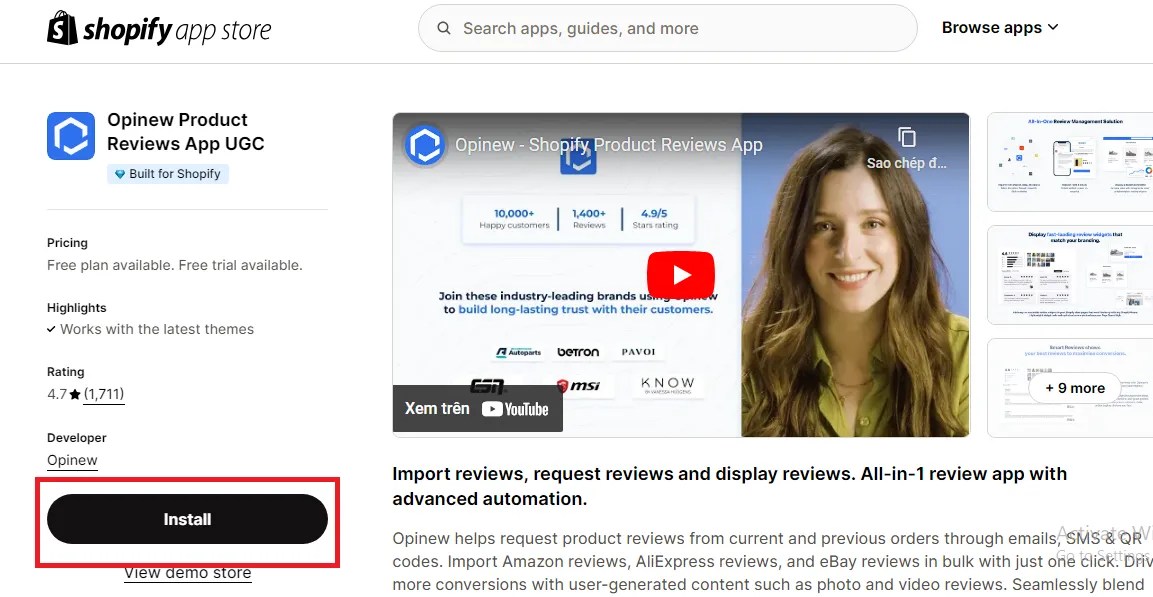Click the Opinew logo inside the video thumbnail
Image resolution: width=1153 pixels, height=597 pixels.
pos(424,145)
